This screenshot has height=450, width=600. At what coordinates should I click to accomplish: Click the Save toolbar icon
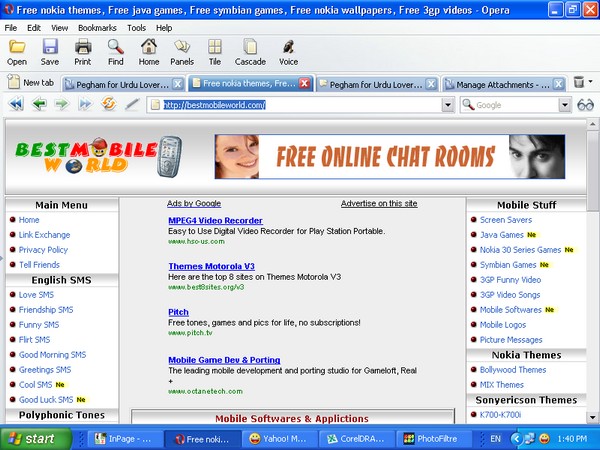50,52
